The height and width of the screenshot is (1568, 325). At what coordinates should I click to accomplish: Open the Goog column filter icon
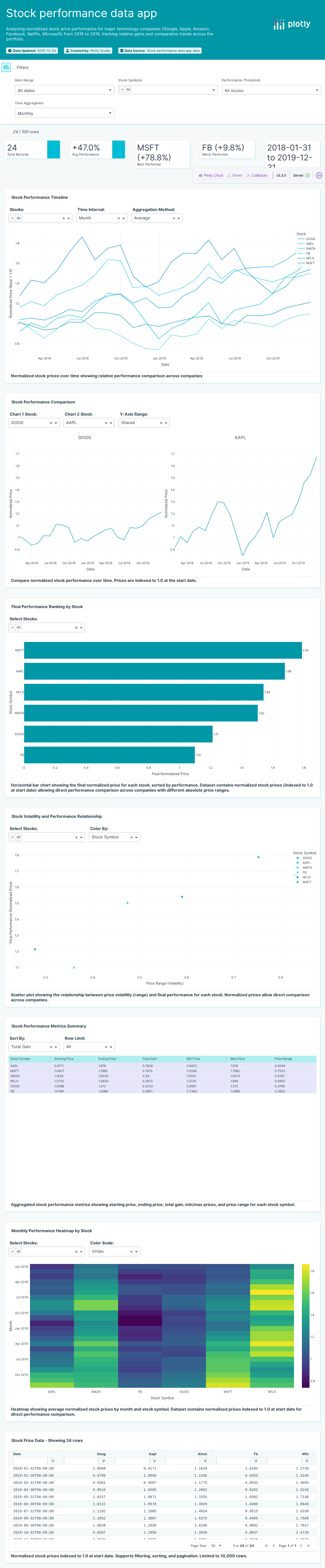tap(104, 1461)
